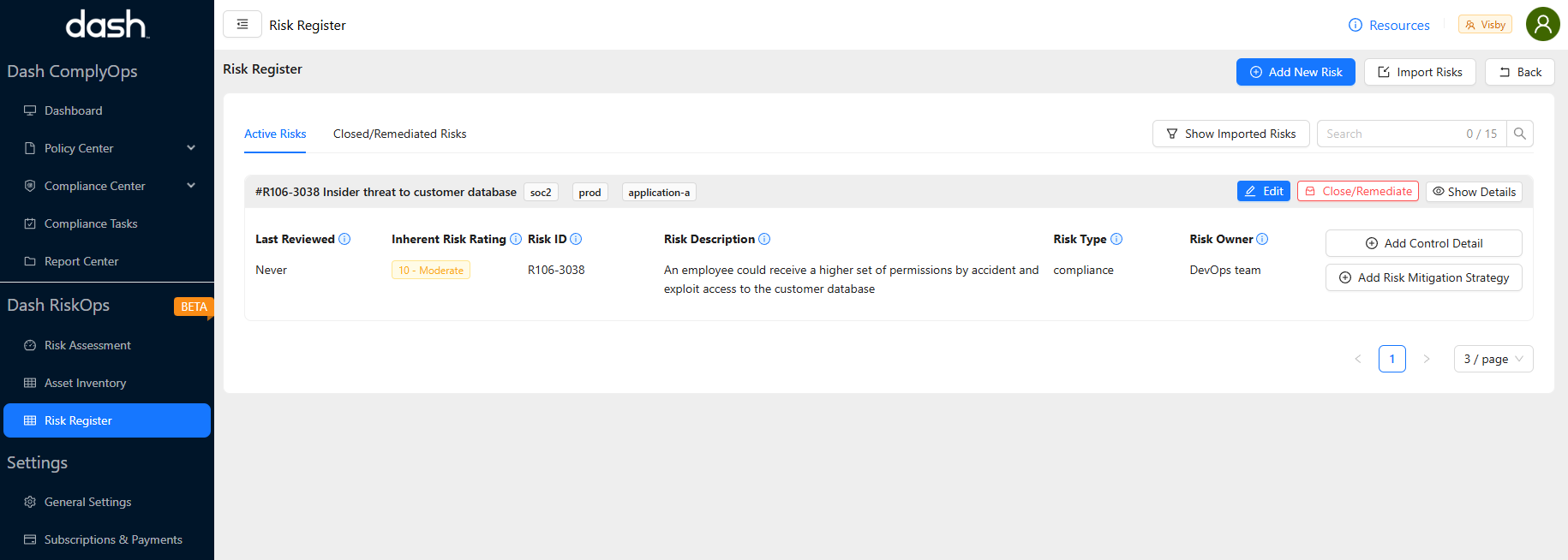Screen dimensions: 1568x560
Task: Toggle the Show Imported Risks filter
Action: click(1230, 134)
